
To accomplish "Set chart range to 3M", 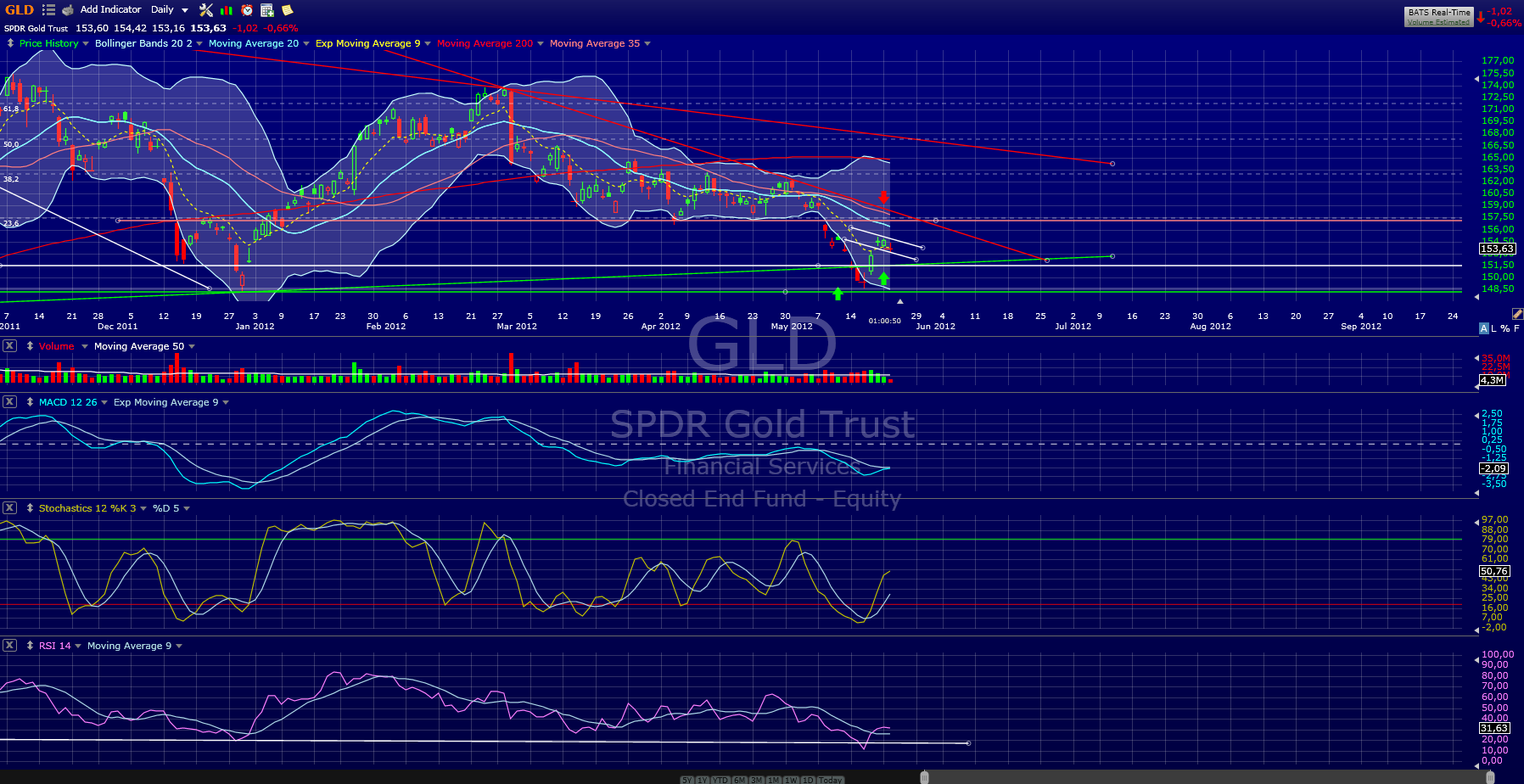I will (756, 780).
